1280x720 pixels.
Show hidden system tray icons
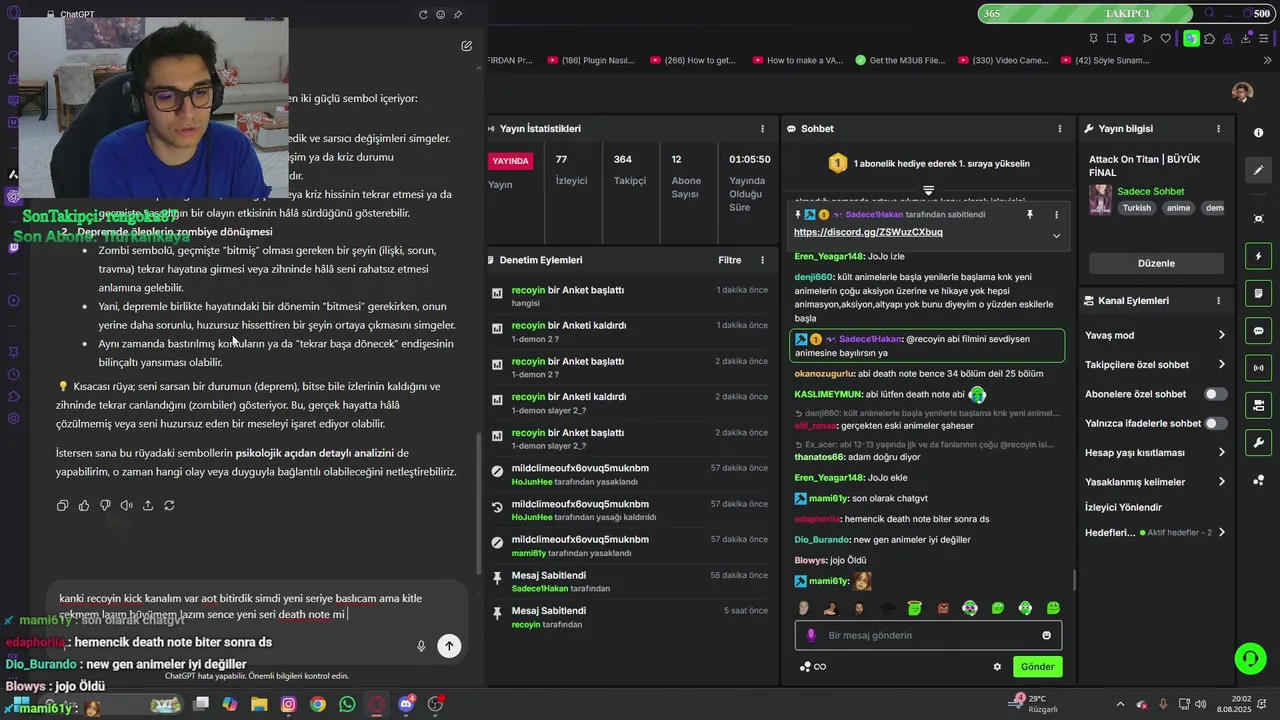1119,705
